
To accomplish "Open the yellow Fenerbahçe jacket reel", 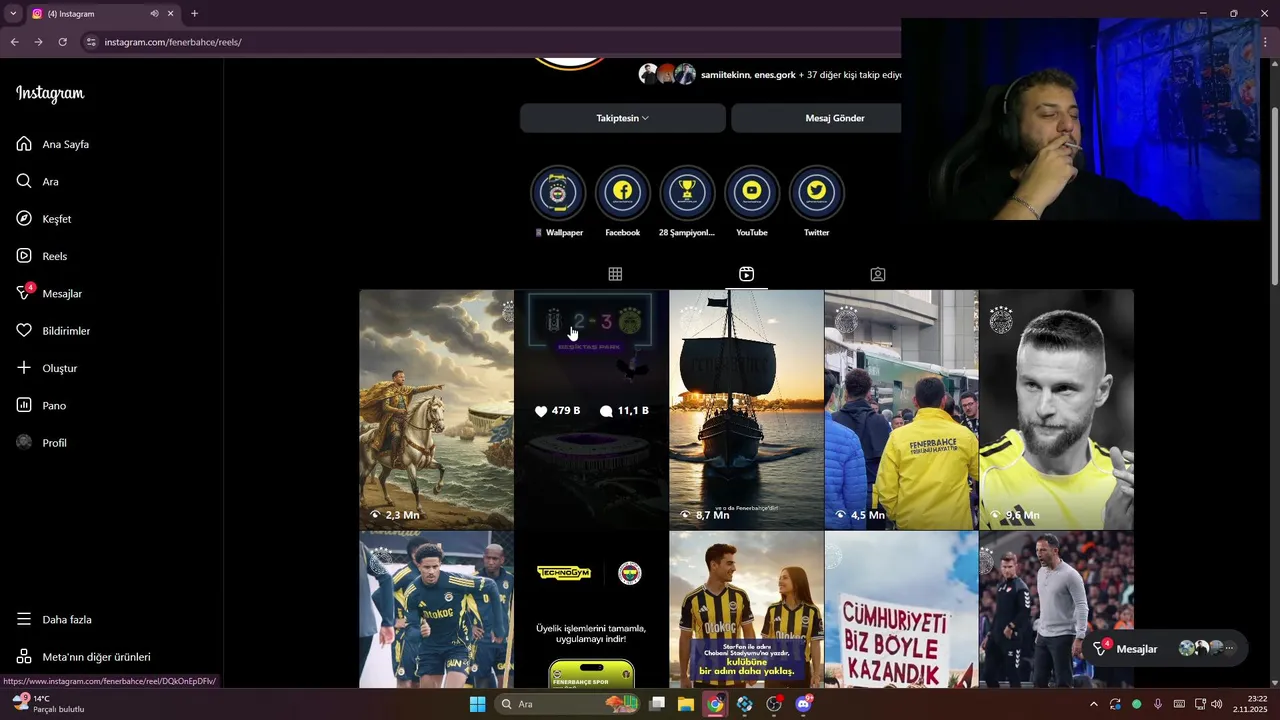I will pos(901,410).
